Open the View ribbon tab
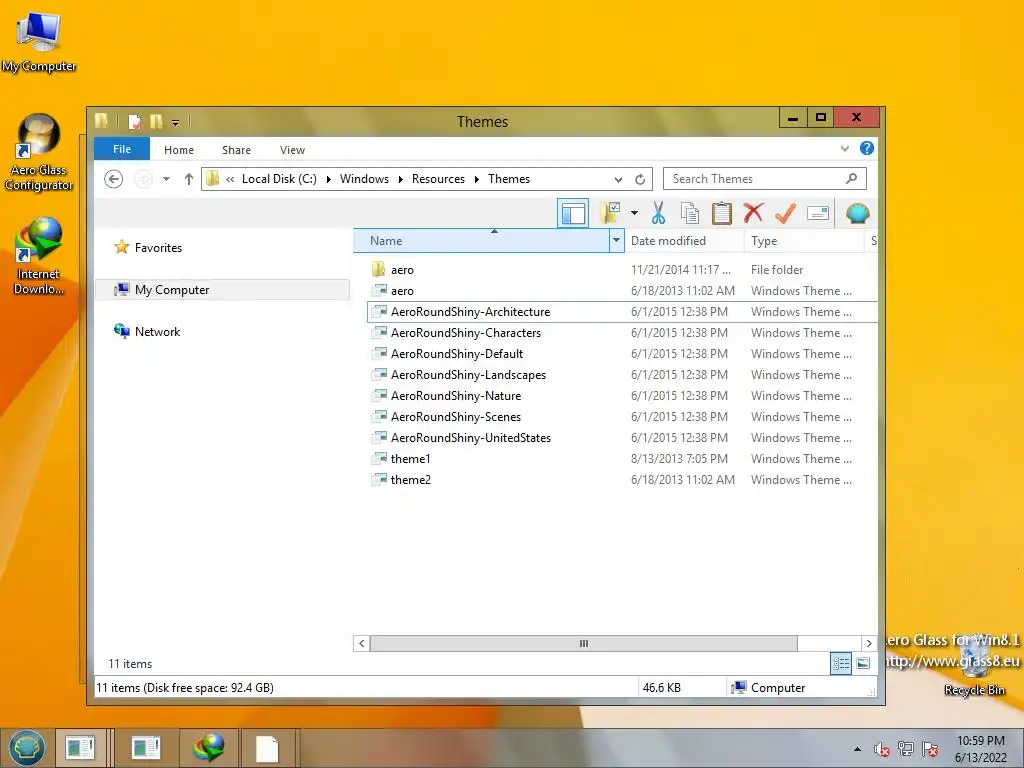This screenshot has width=1024, height=768. tap(293, 150)
